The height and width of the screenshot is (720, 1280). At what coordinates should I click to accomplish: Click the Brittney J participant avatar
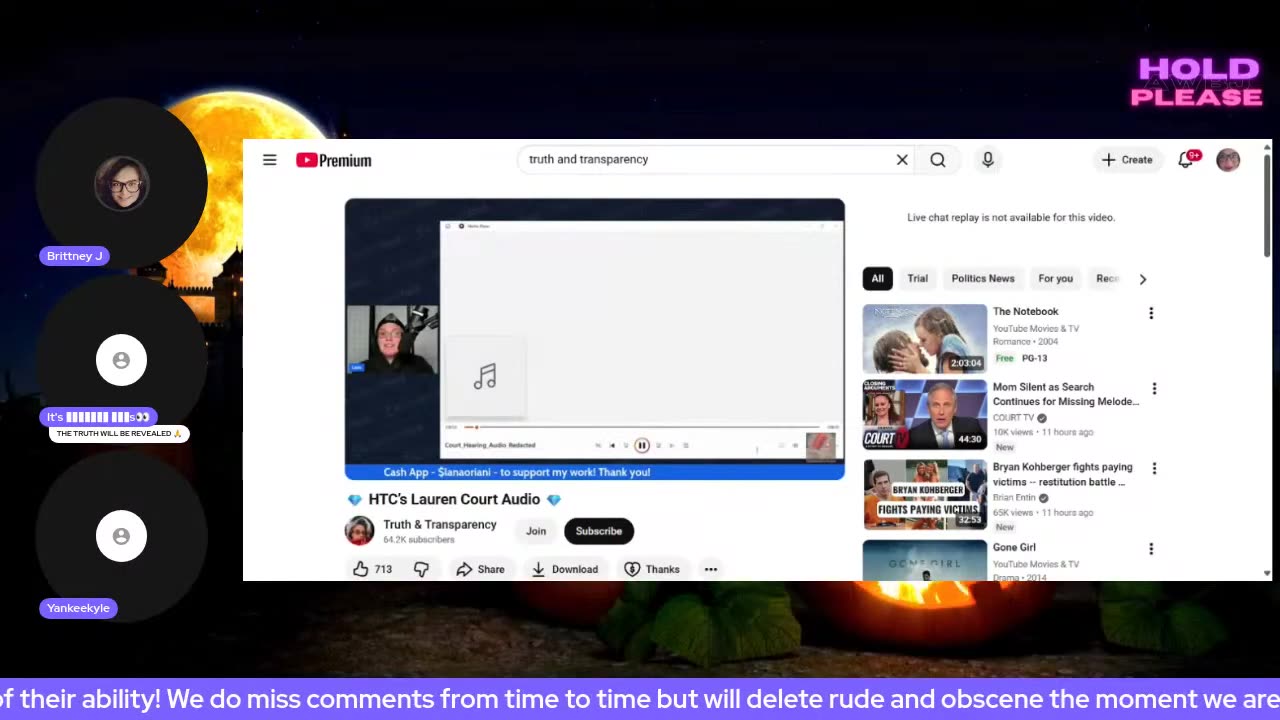(122, 184)
